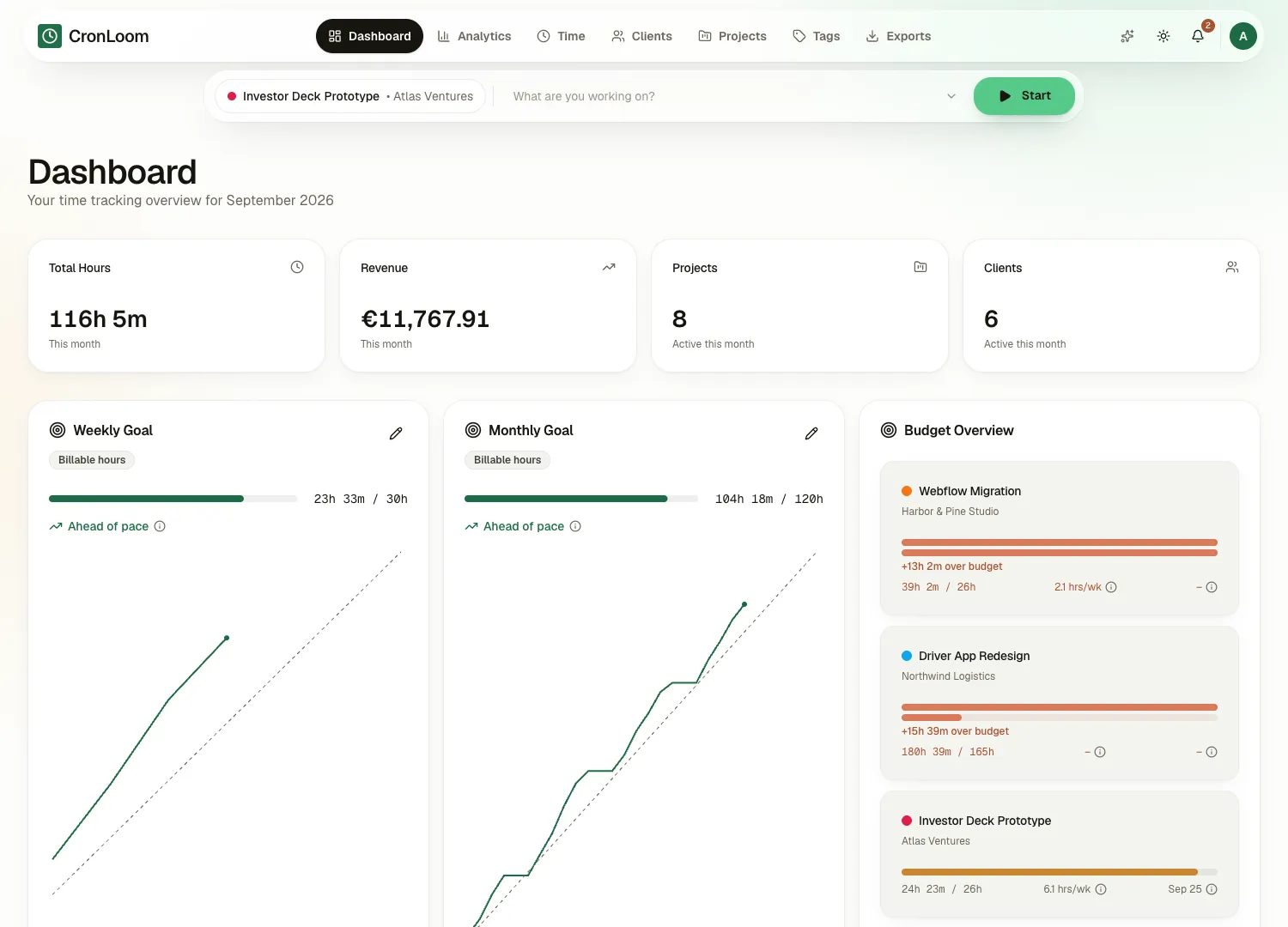
Task: Click Investor Deck Prototype red color dot
Action: [907, 821]
